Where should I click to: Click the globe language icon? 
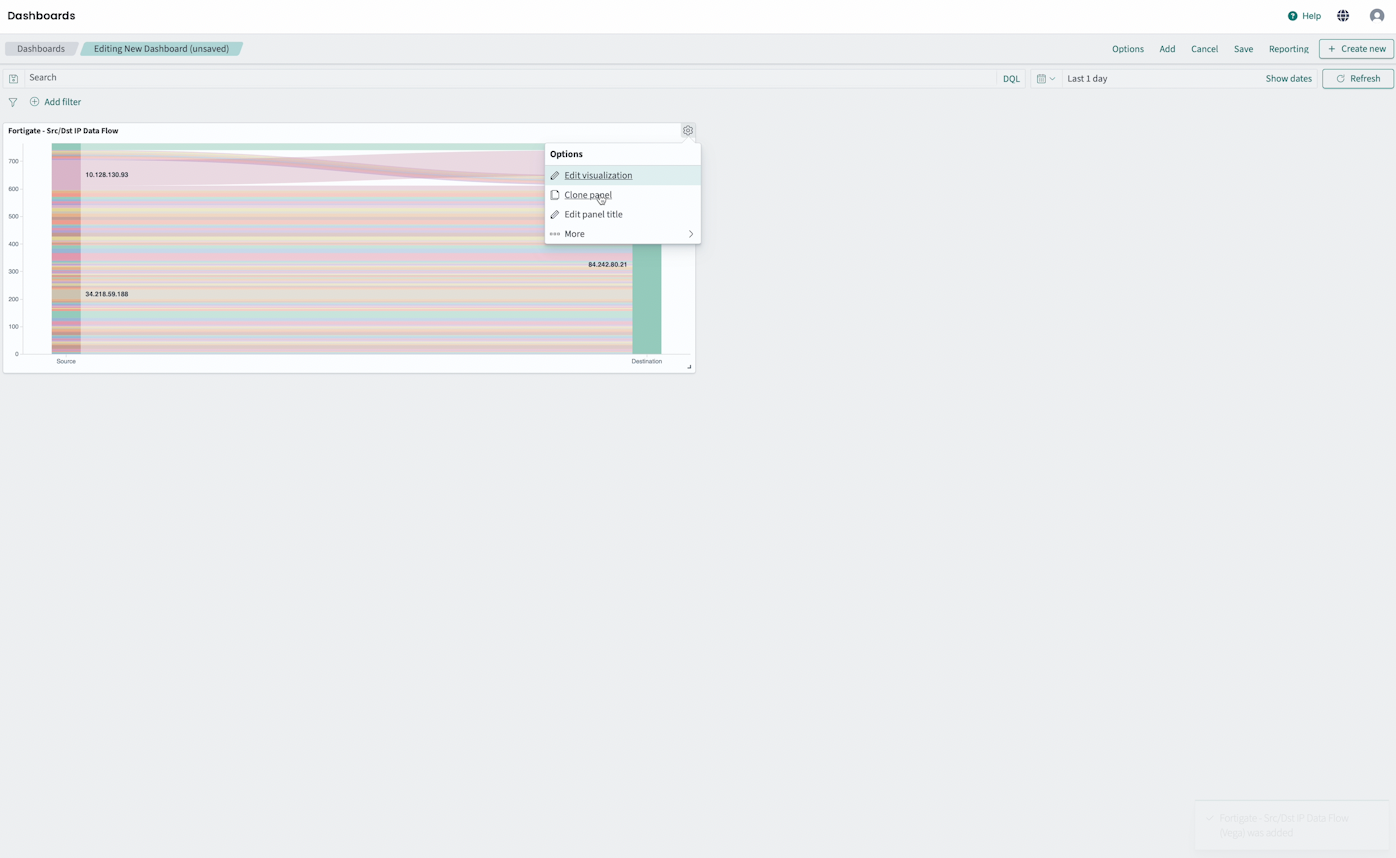click(1343, 16)
